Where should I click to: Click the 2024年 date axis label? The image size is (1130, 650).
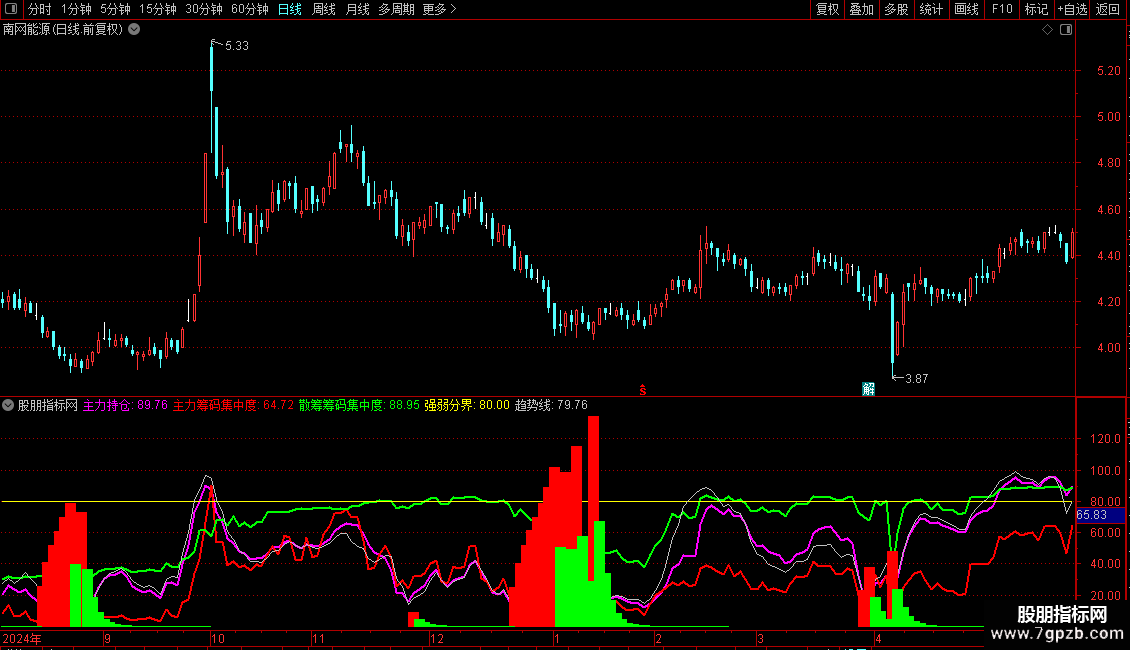(22, 638)
